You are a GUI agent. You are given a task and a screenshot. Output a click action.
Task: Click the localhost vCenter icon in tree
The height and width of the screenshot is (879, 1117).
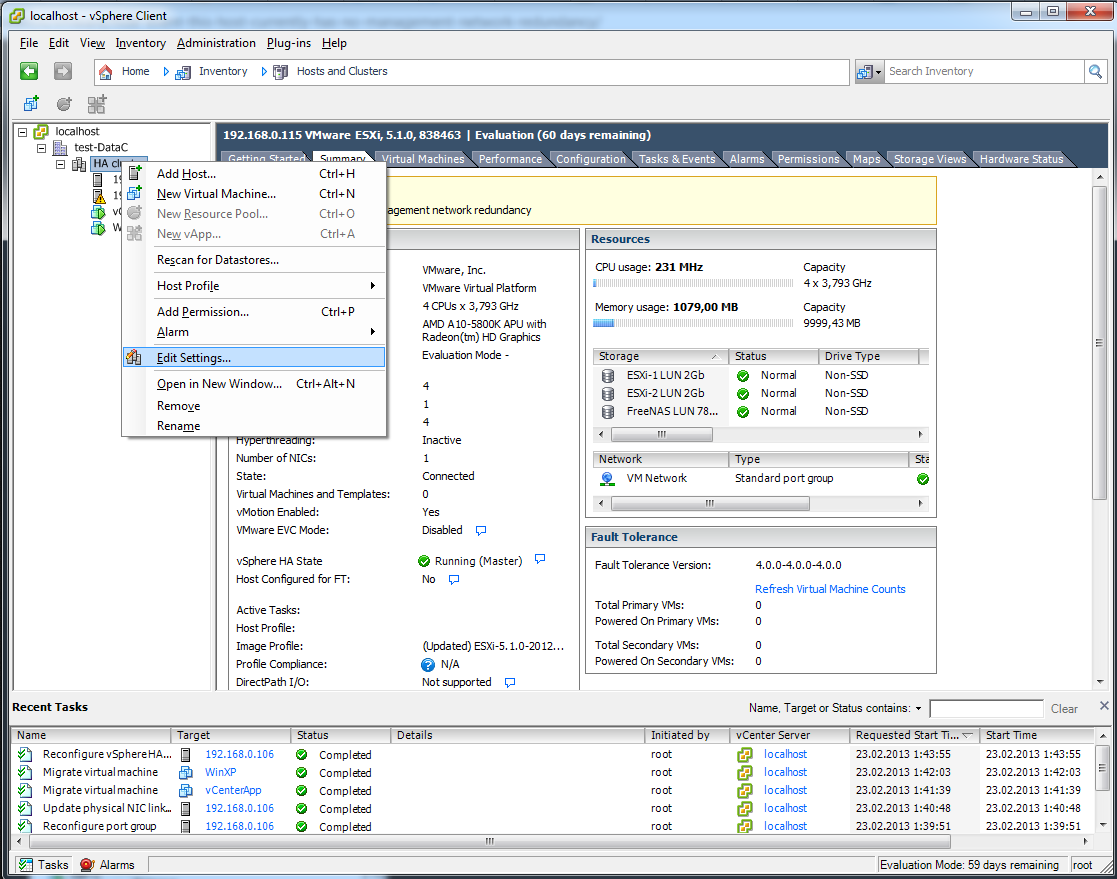[x=41, y=132]
